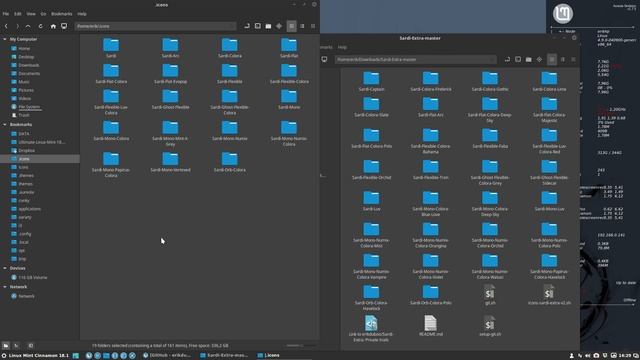Select Sardi-Captain folder in Sardi-Extra-master

tap(371, 81)
